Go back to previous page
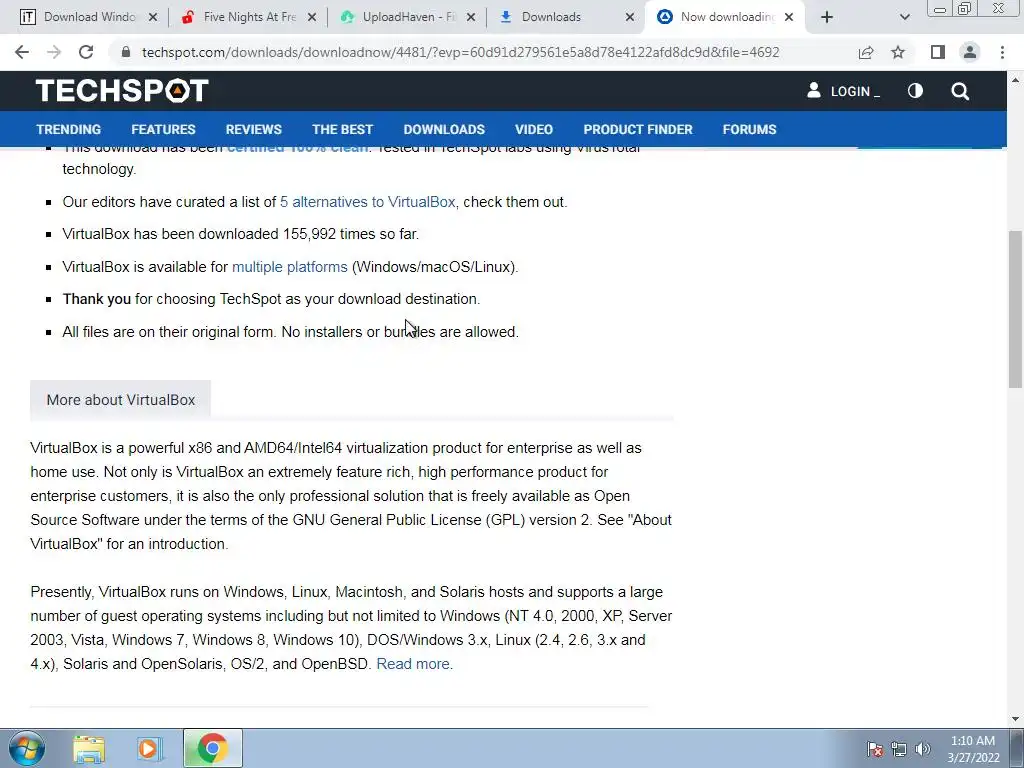This screenshot has height=768, width=1024. click(22, 52)
